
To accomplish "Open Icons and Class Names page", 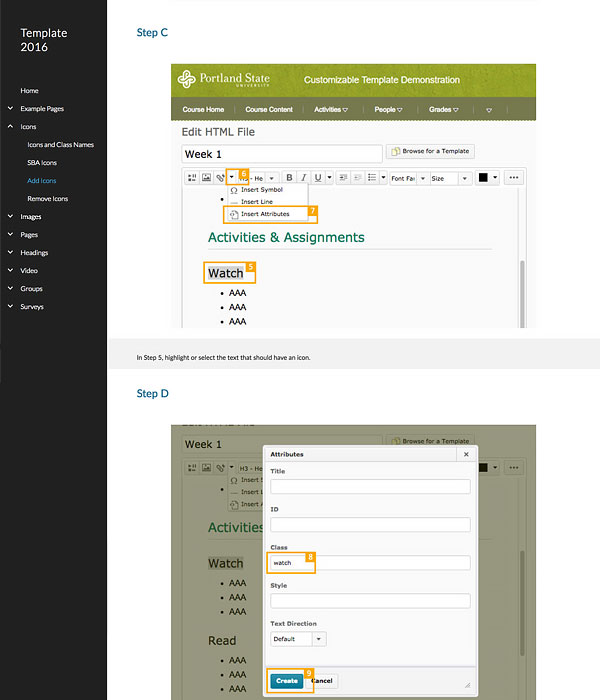I will (61, 145).
